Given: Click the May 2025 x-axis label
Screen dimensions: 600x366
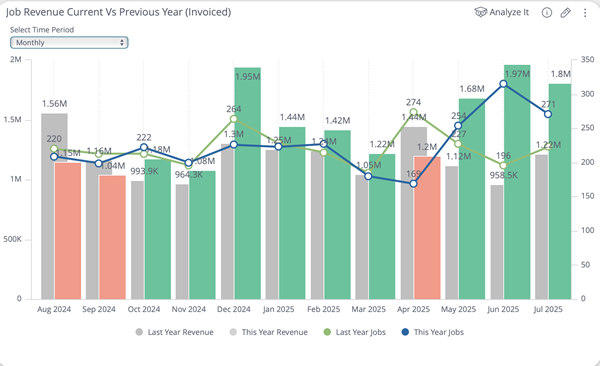Looking at the screenshot, I should [458, 309].
